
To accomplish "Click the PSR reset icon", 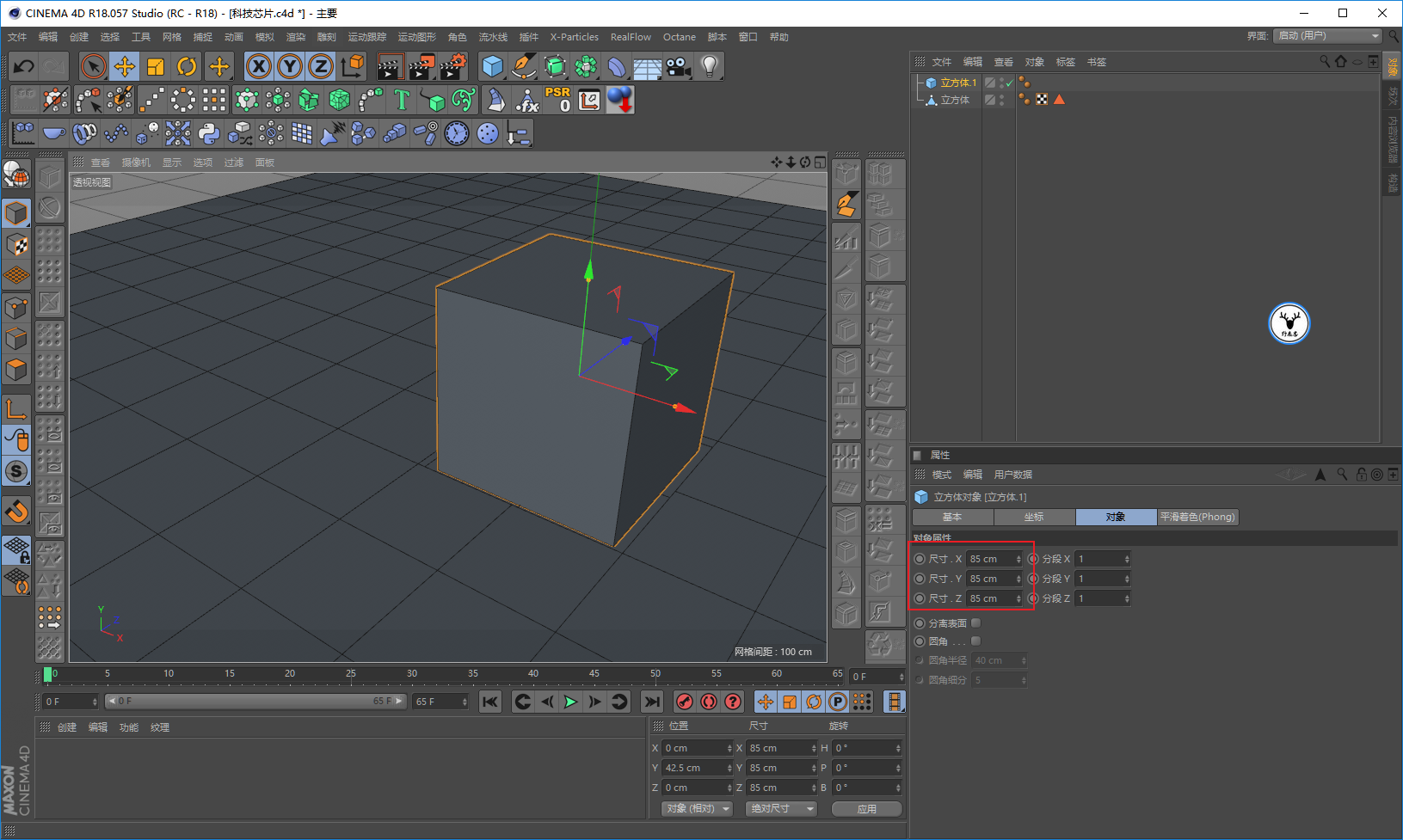I will [557, 100].
